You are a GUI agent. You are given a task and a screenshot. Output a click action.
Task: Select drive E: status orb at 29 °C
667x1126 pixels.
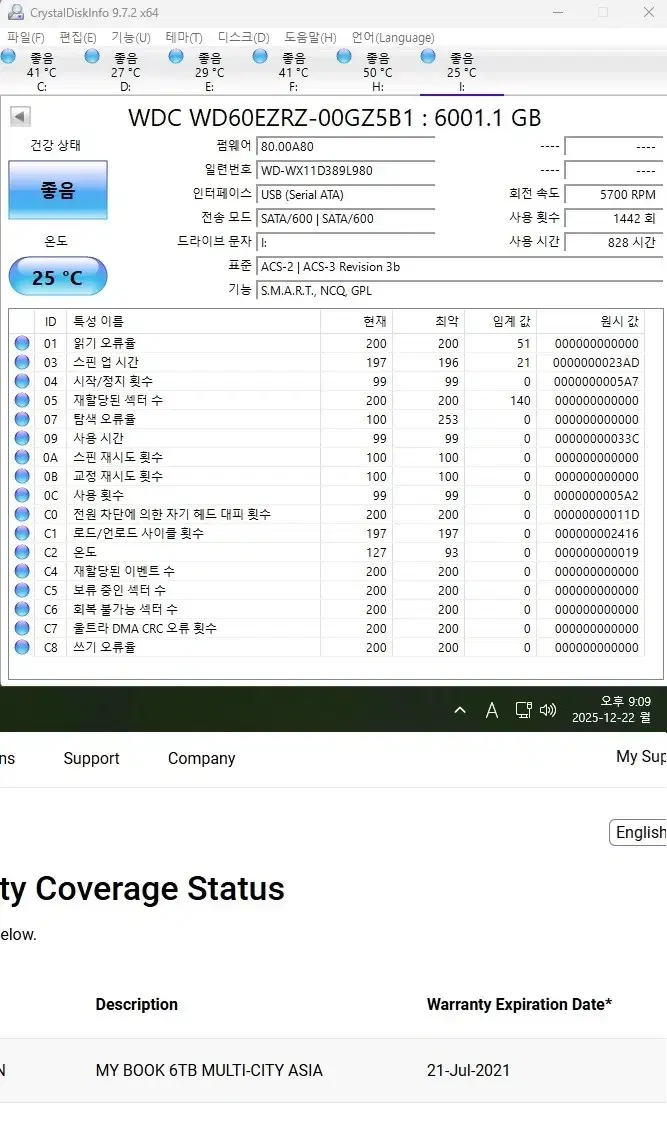click(176, 56)
